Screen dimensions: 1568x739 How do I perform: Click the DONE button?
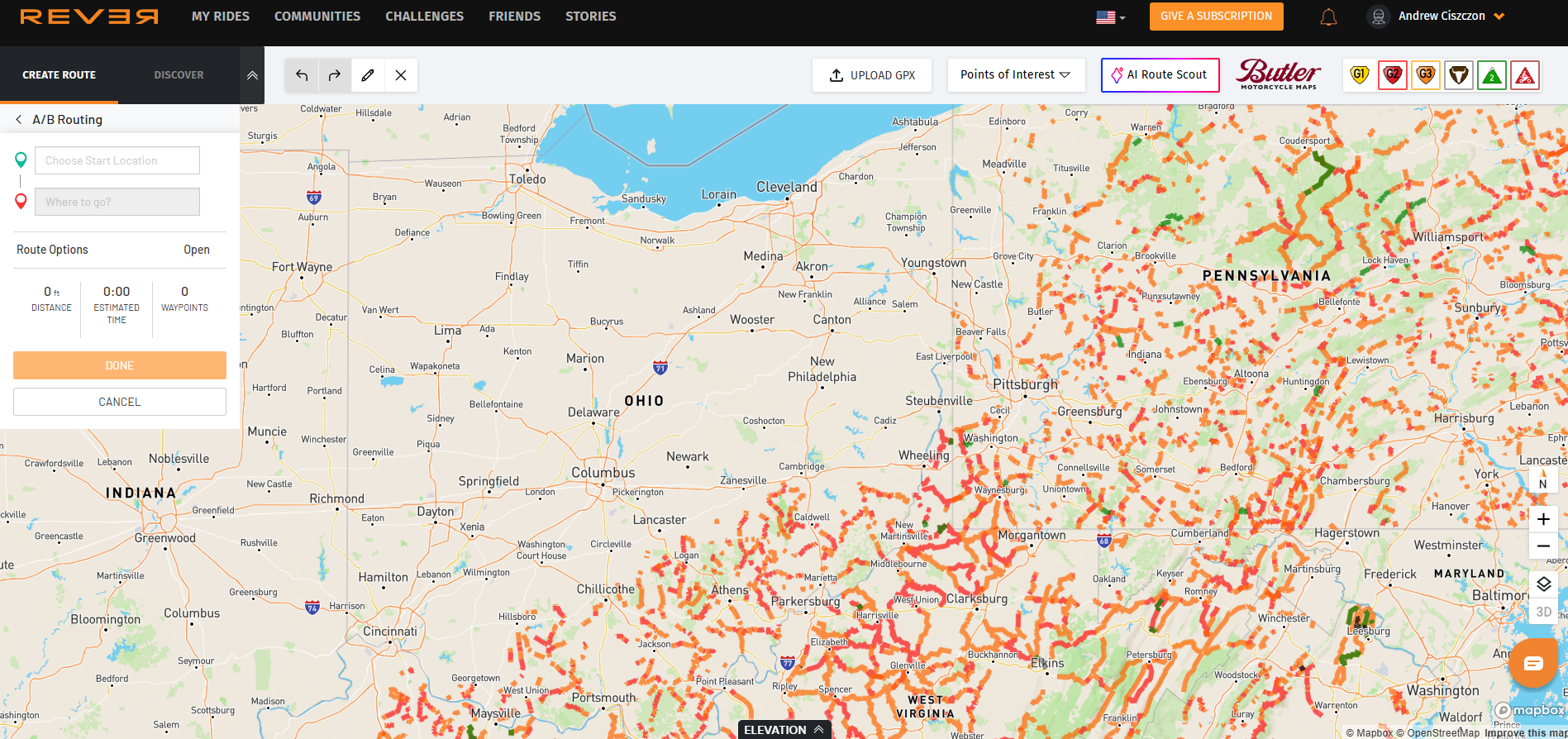120,365
